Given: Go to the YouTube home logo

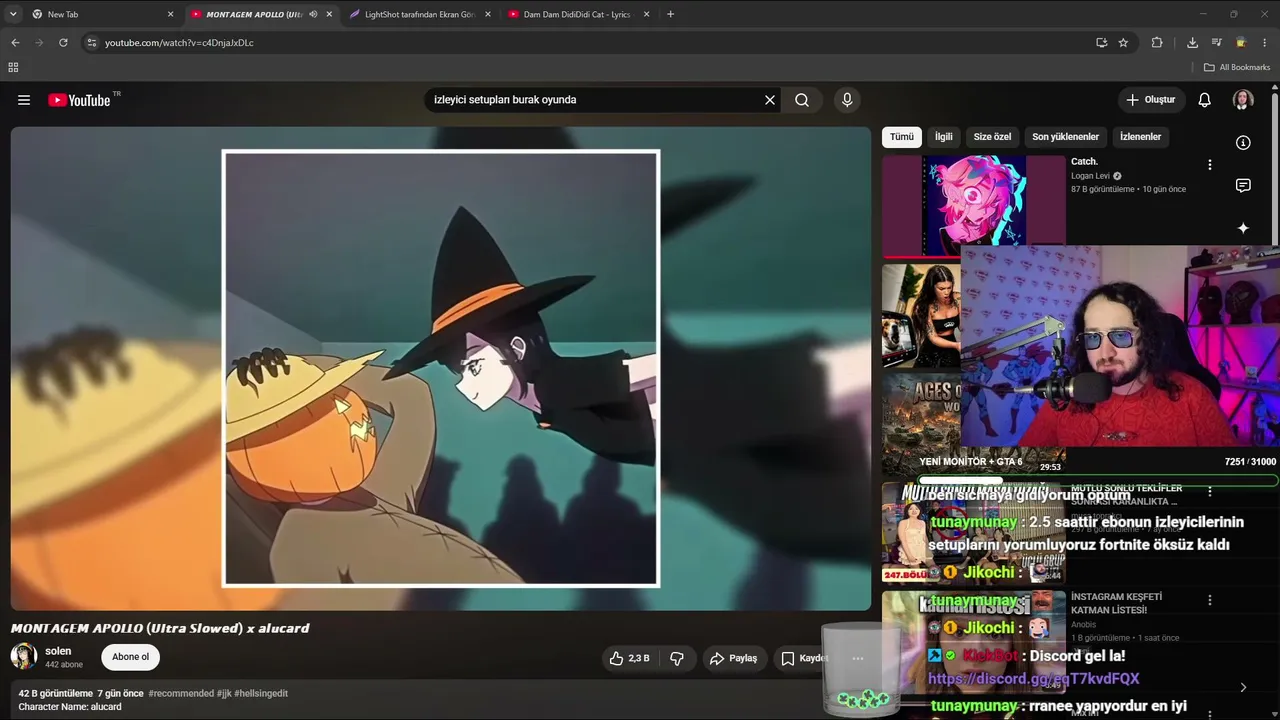Looking at the screenshot, I should pos(79,100).
